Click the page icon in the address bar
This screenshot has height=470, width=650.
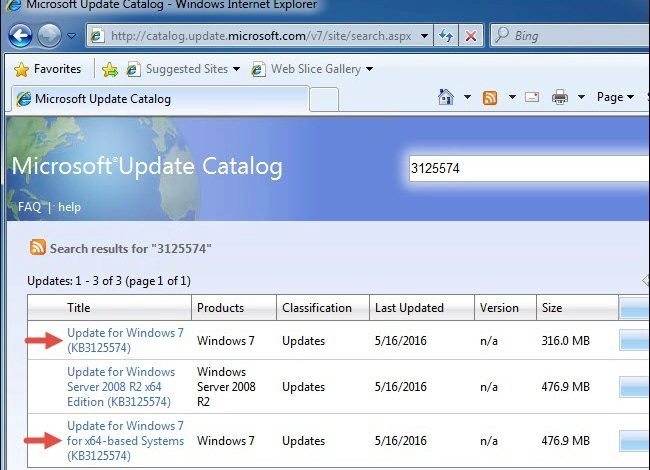pyautogui.click(x=97, y=36)
